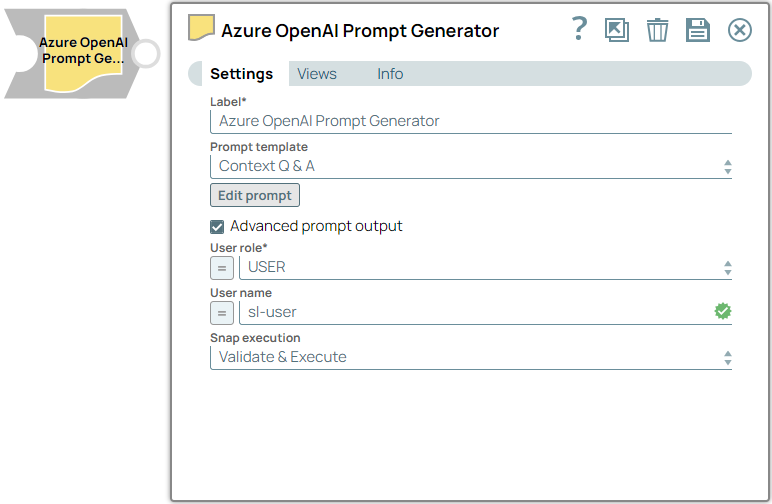Open the help question mark icon

pos(579,29)
